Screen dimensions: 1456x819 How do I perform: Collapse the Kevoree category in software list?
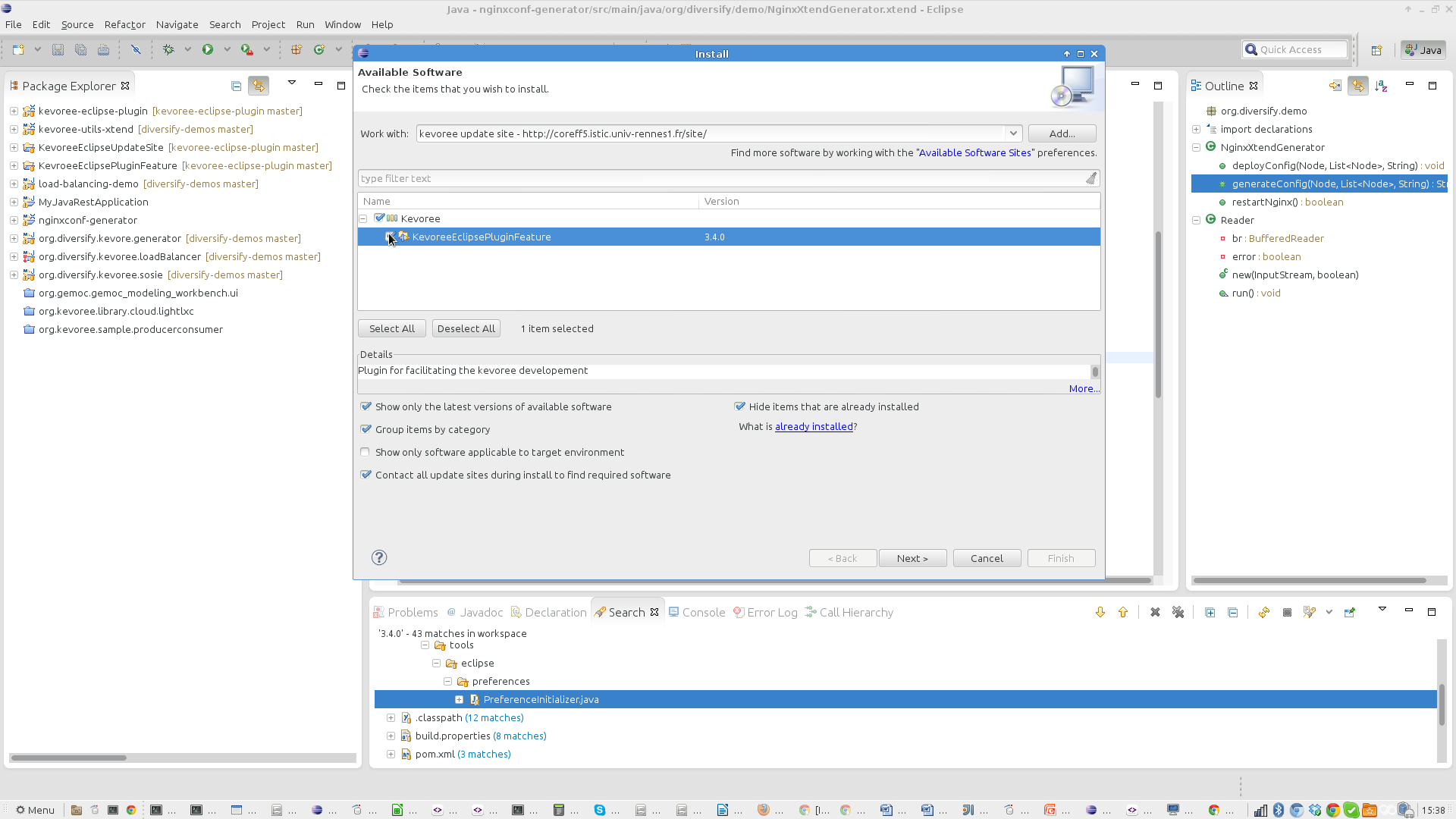(363, 218)
